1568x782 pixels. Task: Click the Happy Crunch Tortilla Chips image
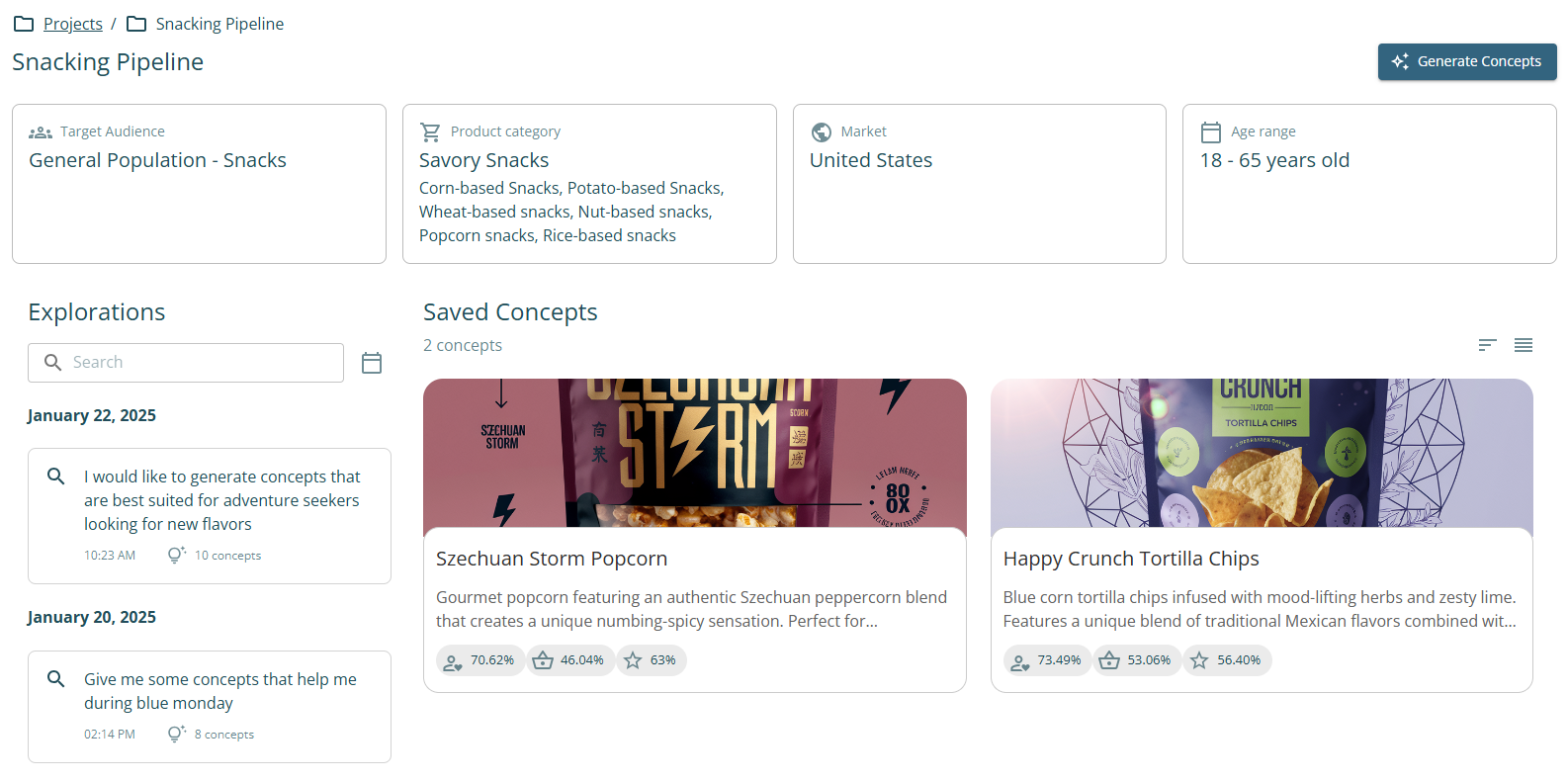(1261, 453)
